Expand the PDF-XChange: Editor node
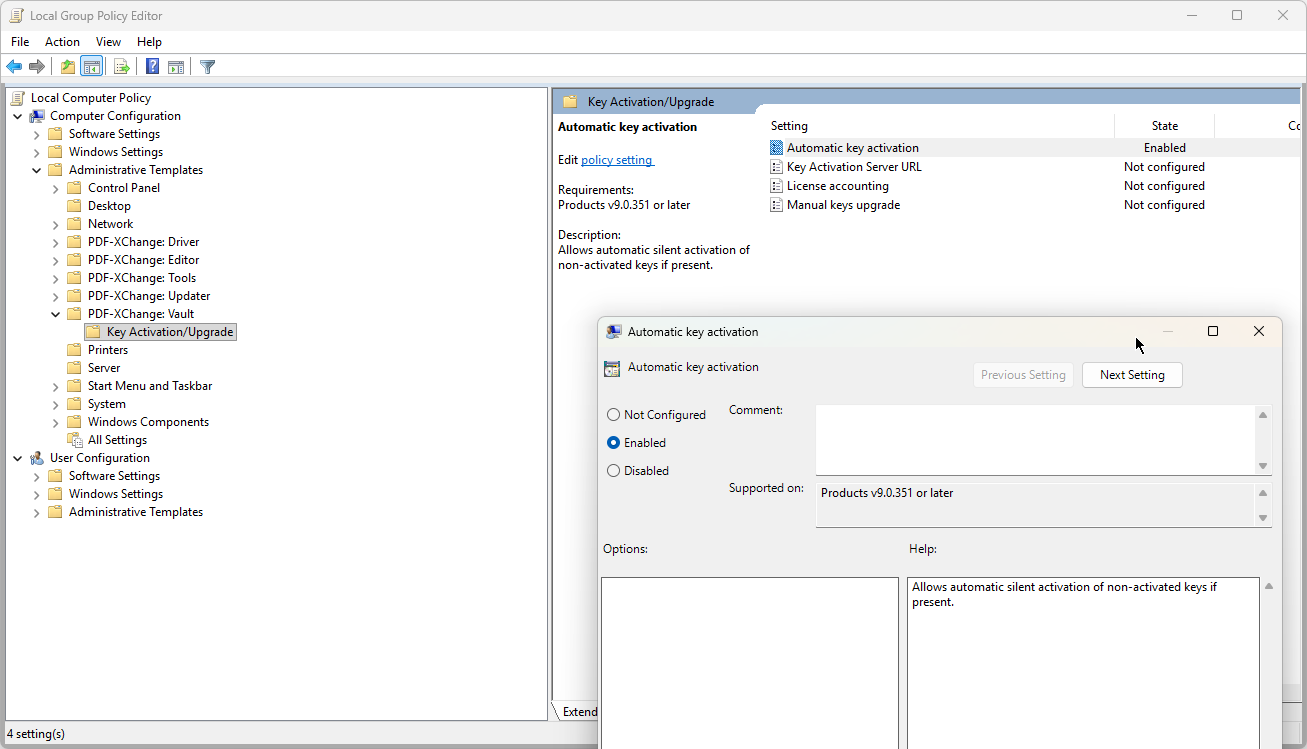Viewport: 1307px width, 749px height. 56,260
